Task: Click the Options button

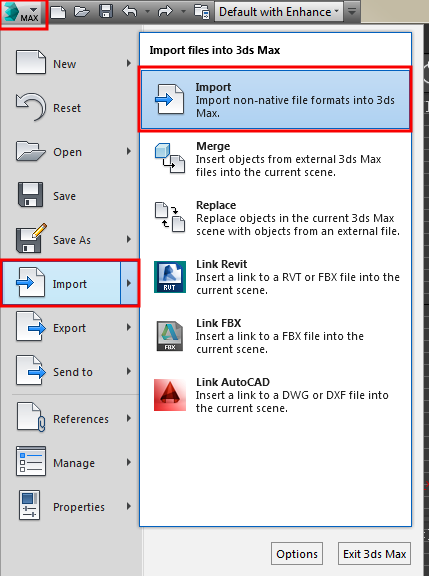Action: pos(297,554)
